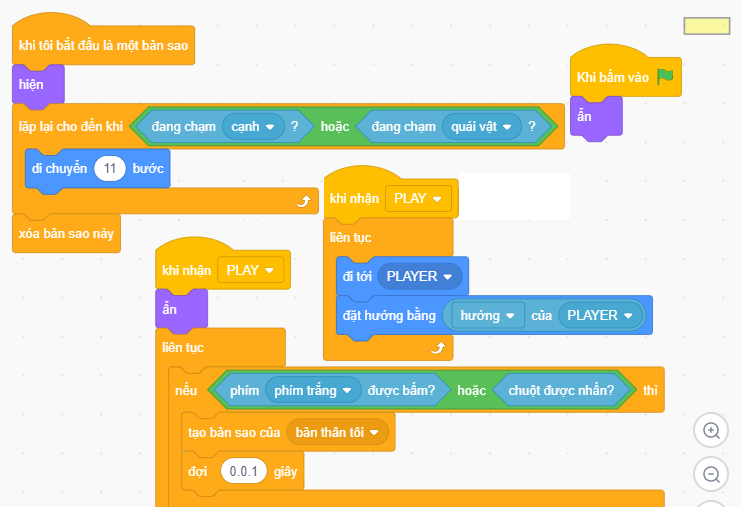The image size is (742, 507).
Task: Open the "bản thân tôi" clone dropdown
Action: coord(337,432)
